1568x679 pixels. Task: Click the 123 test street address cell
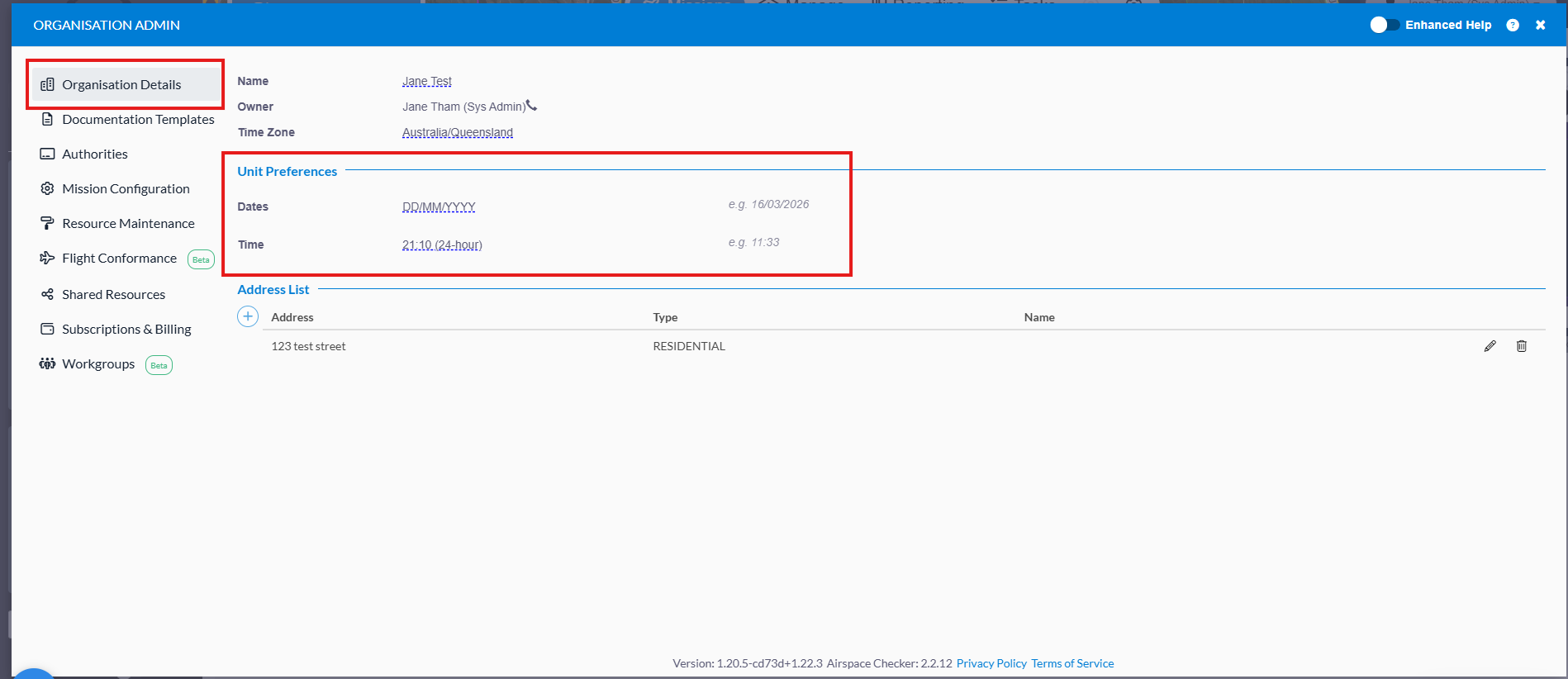click(x=308, y=346)
